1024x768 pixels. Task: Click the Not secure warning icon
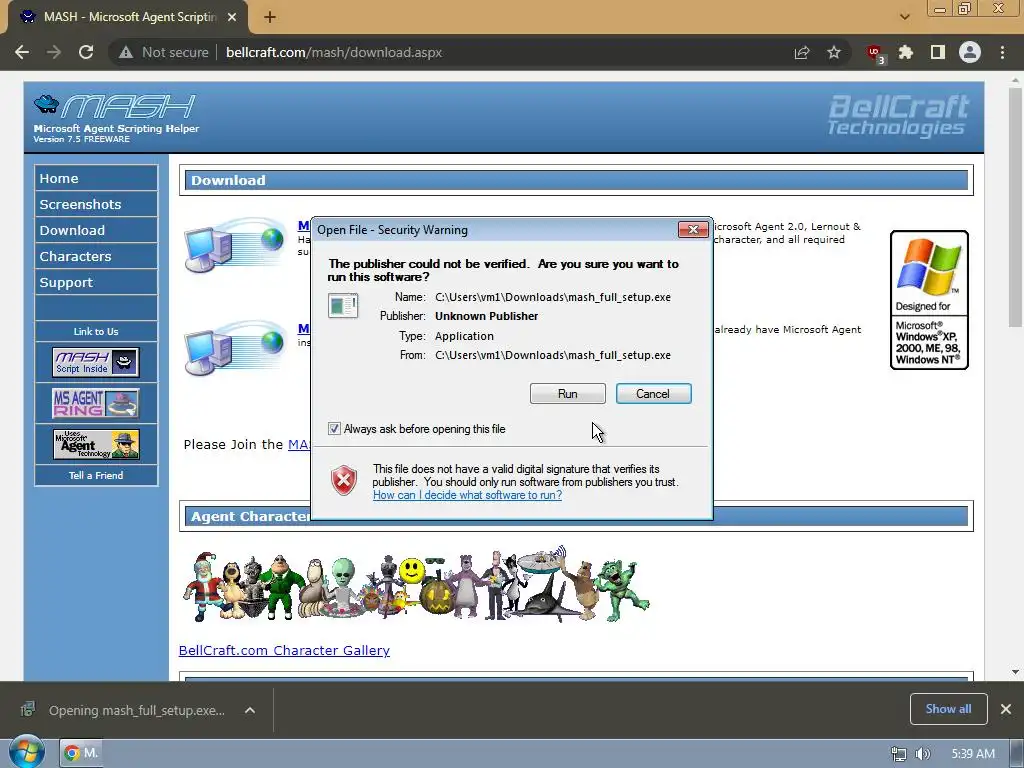pos(126,52)
